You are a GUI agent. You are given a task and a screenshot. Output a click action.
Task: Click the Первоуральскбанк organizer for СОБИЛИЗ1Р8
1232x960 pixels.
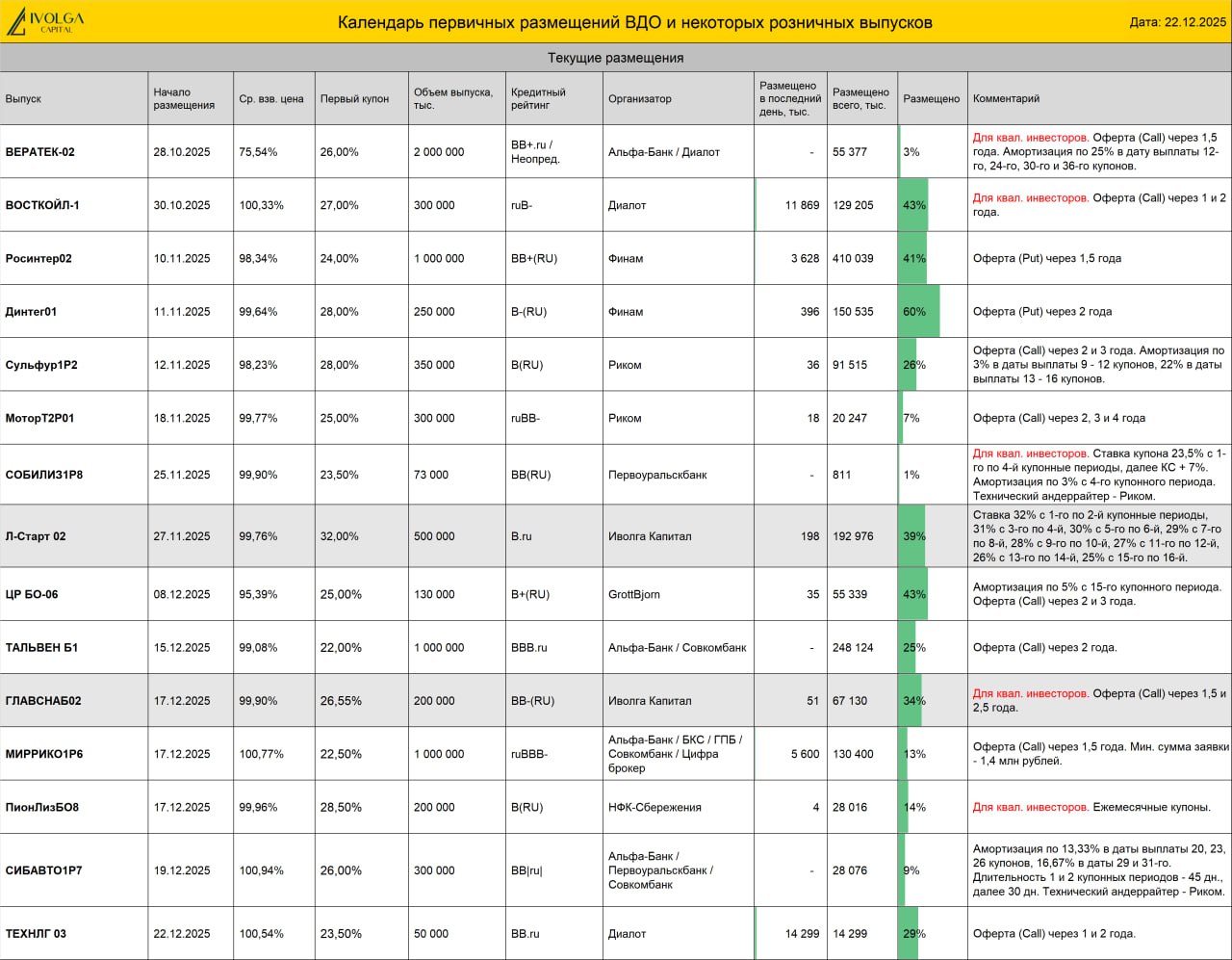point(657,475)
